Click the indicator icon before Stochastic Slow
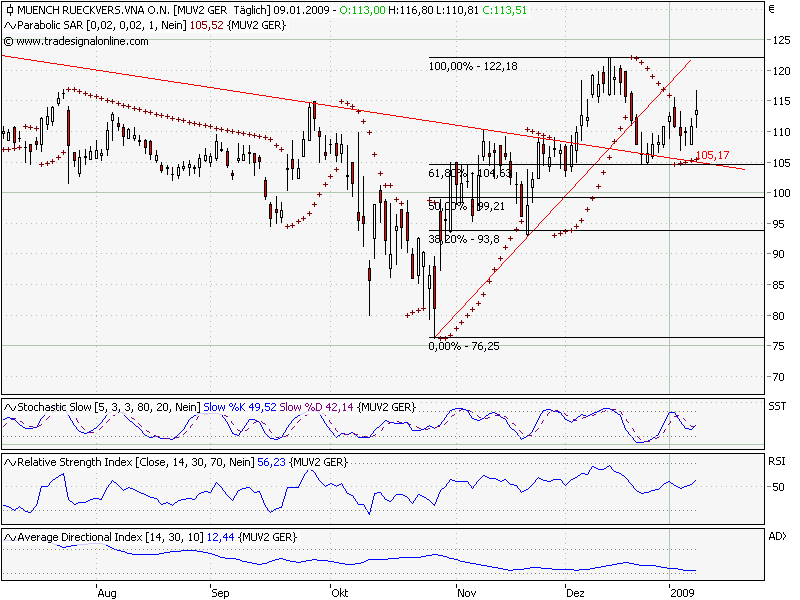Screen dimensions: 800x600 click(x=10, y=407)
